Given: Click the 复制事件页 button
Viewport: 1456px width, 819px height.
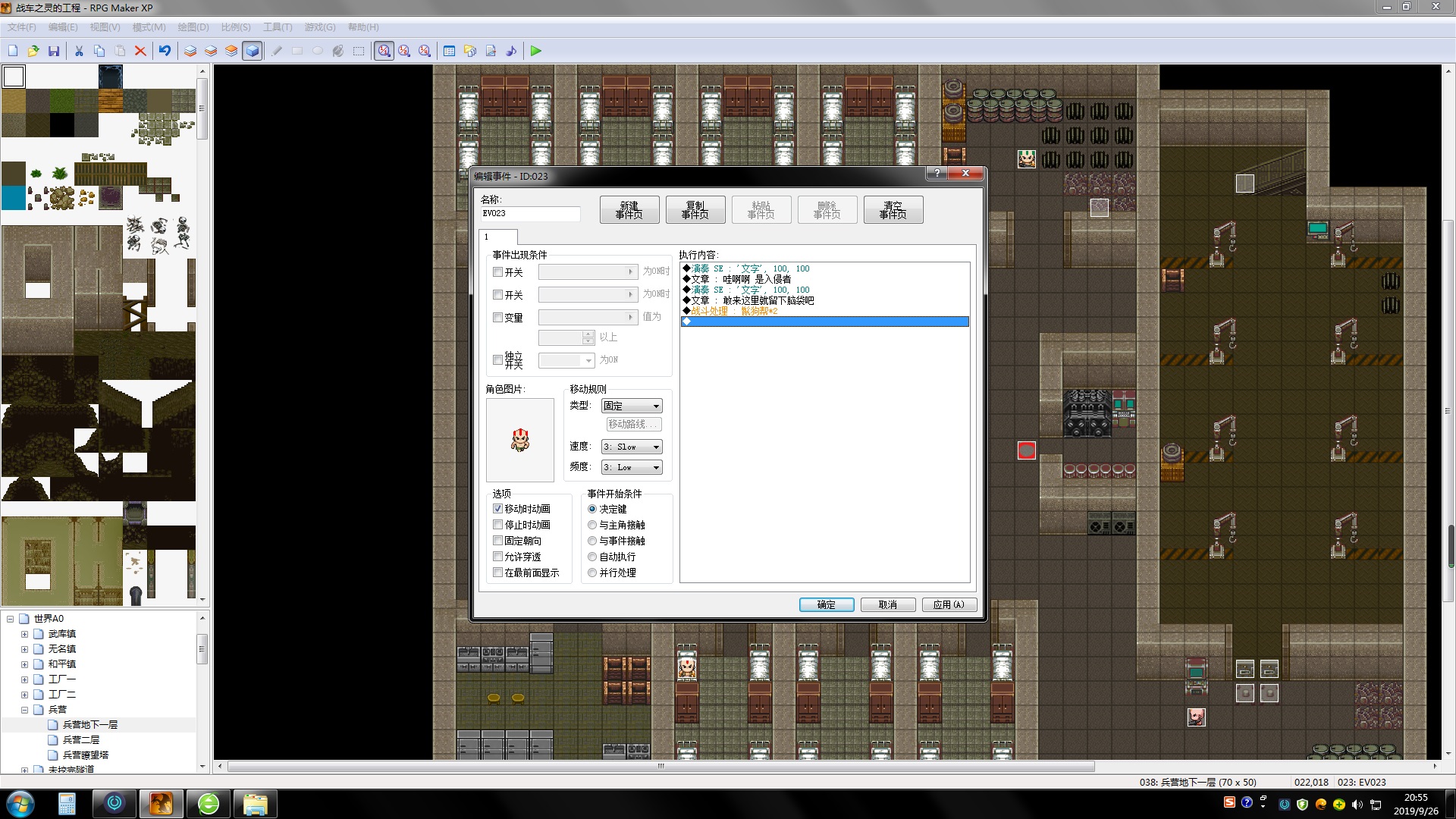Looking at the screenshot, I should point(695,210).
